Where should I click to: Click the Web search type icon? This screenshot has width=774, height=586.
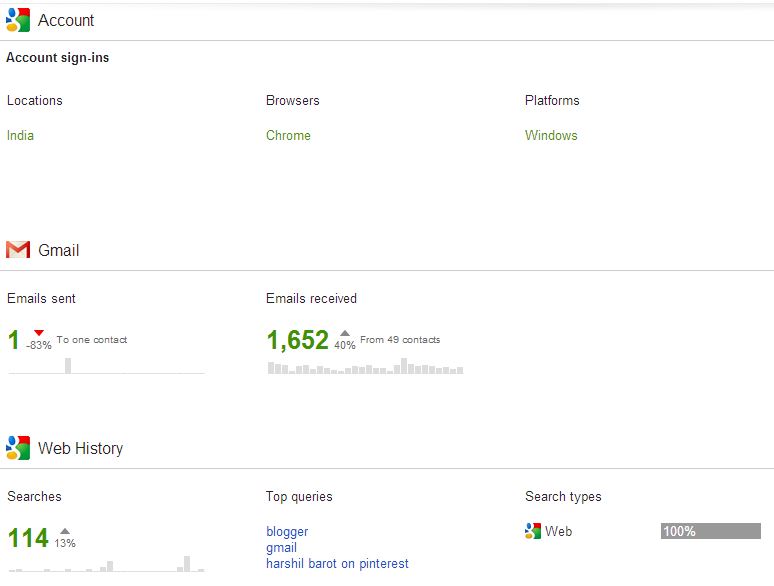pos(533,531)
